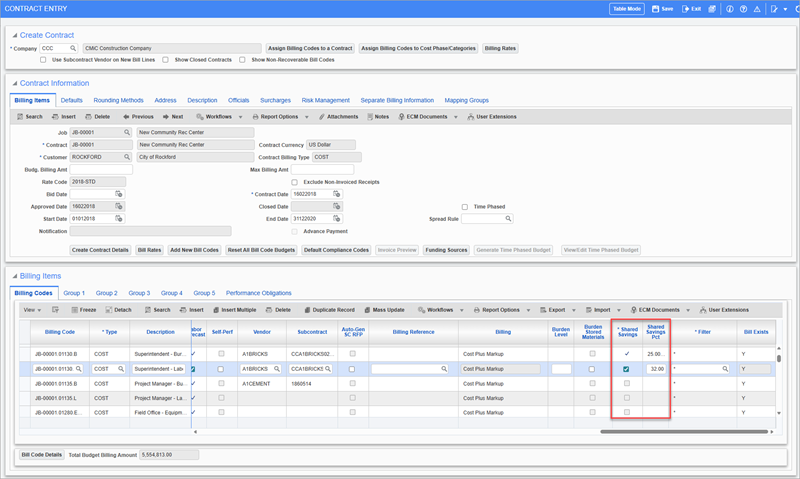Open contract toolbar ECM Documents dropdown arrow
The height and width of the screenshot is (479, 800).
[x=456, y=117]
